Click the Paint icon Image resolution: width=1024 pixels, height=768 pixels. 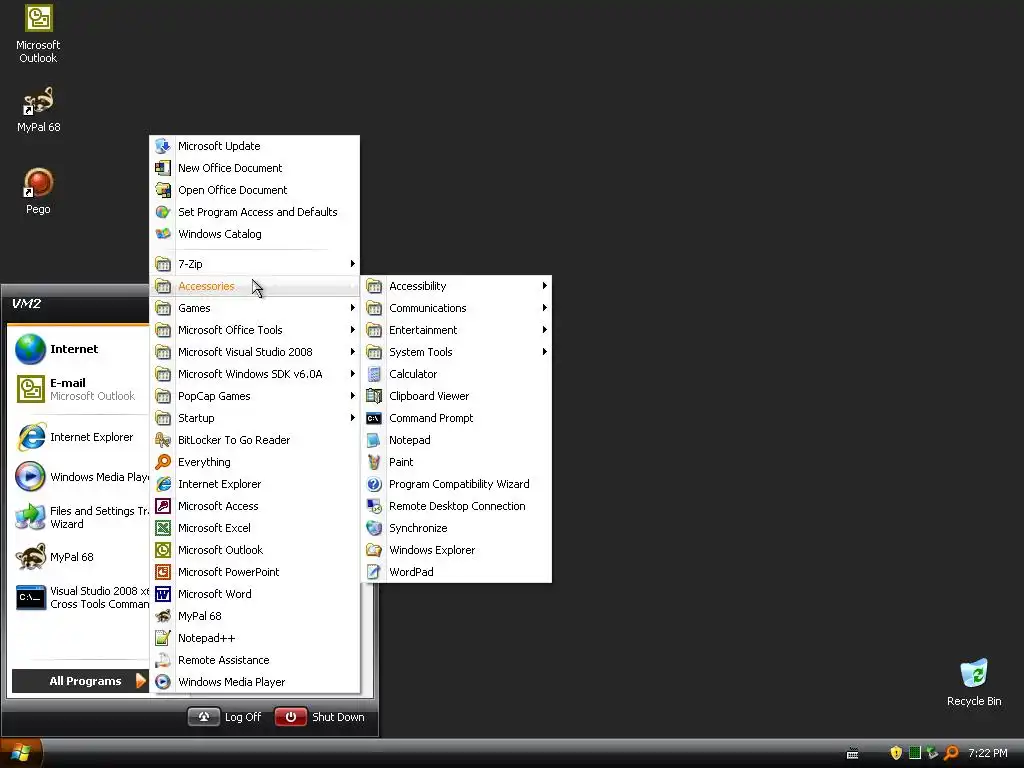[x=374, y=462]
